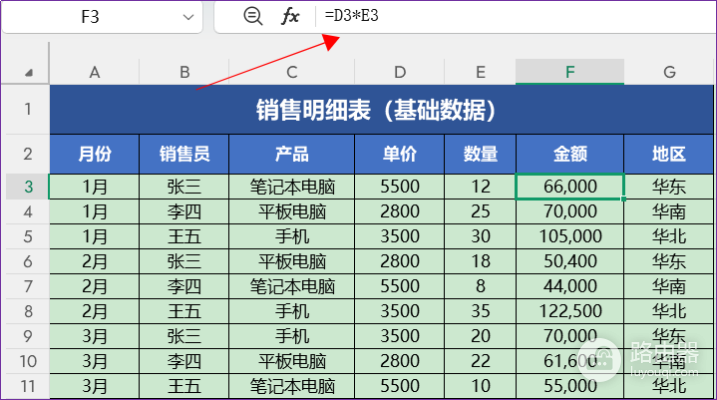This screenshot has width=717, height=400.
Task: Click quantity cell with value 12
Action: pos(480,187)
